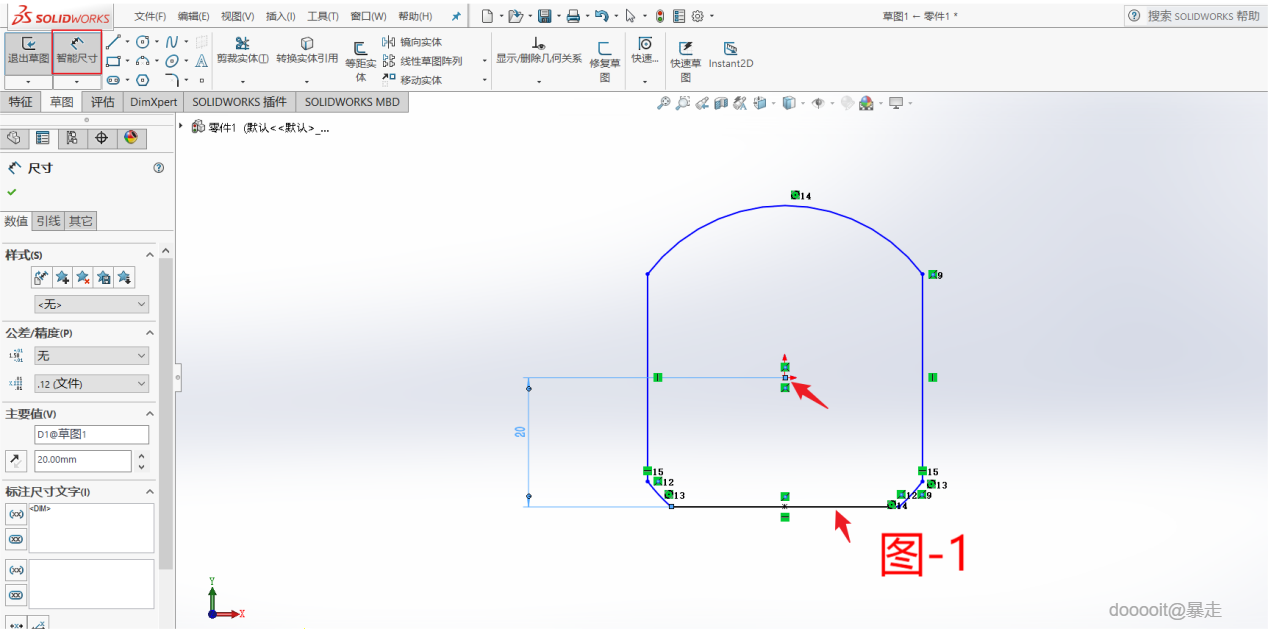Click the Save icon in top toolbar

coord(544,16)
